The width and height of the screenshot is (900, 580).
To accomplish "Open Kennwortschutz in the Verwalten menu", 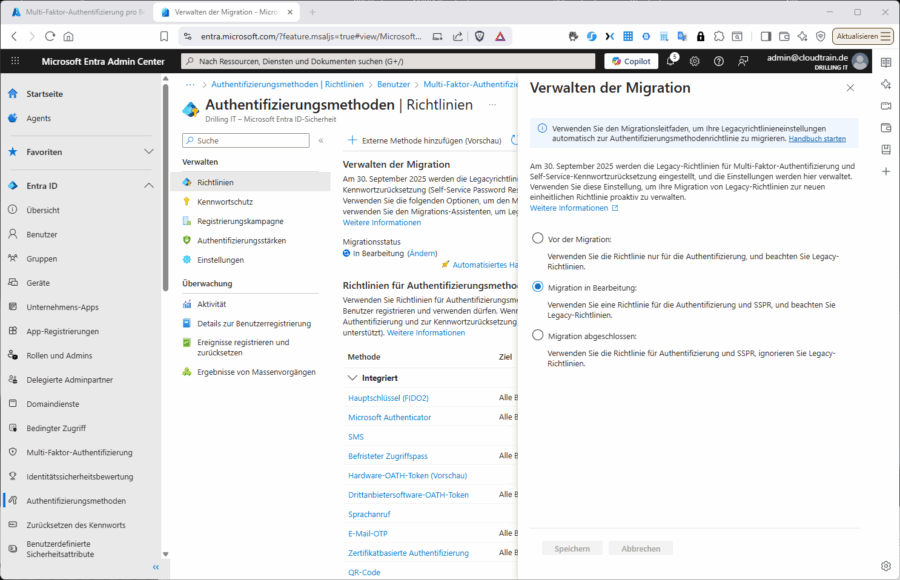I will (x=225, y=202).
